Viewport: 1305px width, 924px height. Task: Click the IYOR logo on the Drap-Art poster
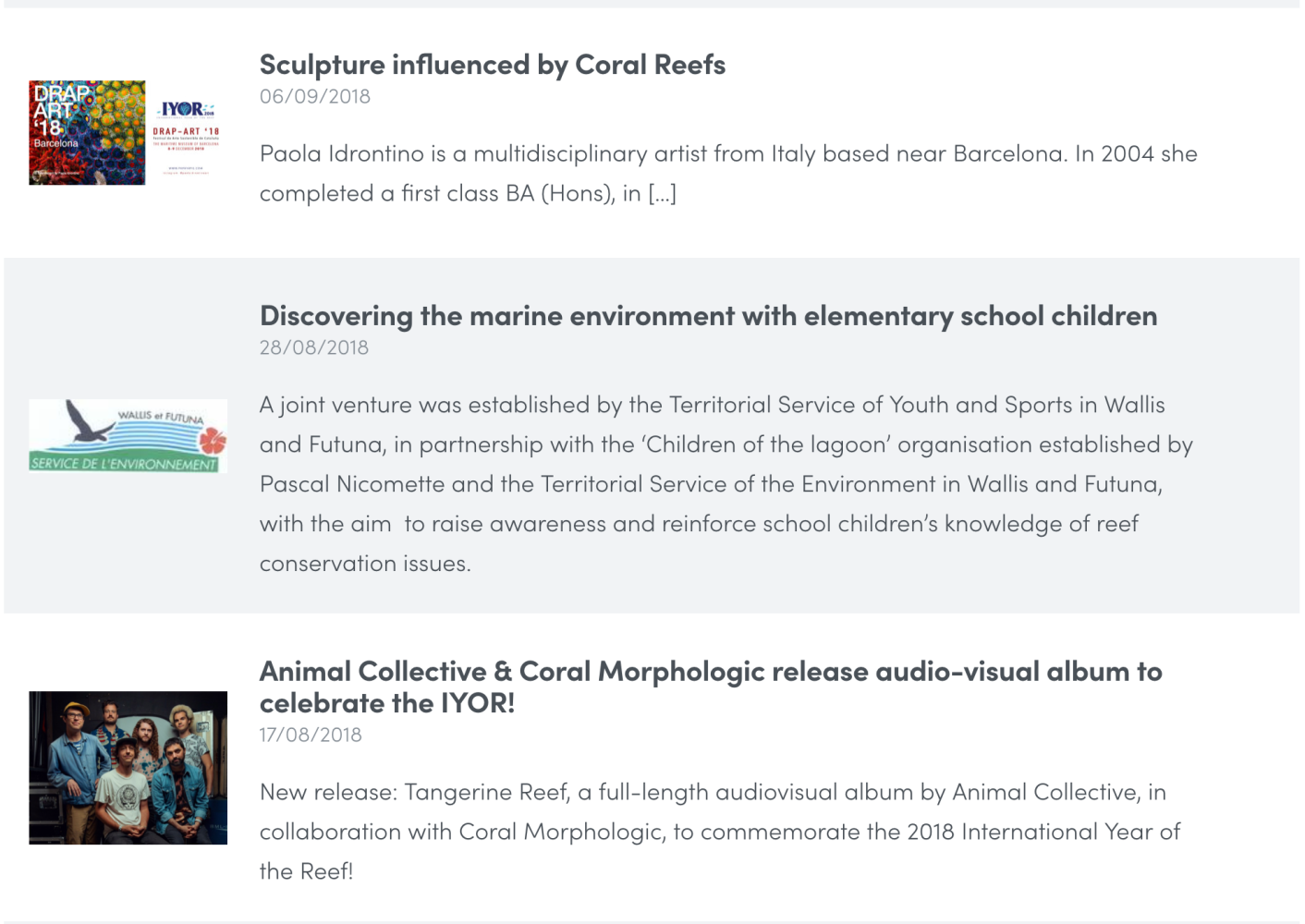point(186,109)
